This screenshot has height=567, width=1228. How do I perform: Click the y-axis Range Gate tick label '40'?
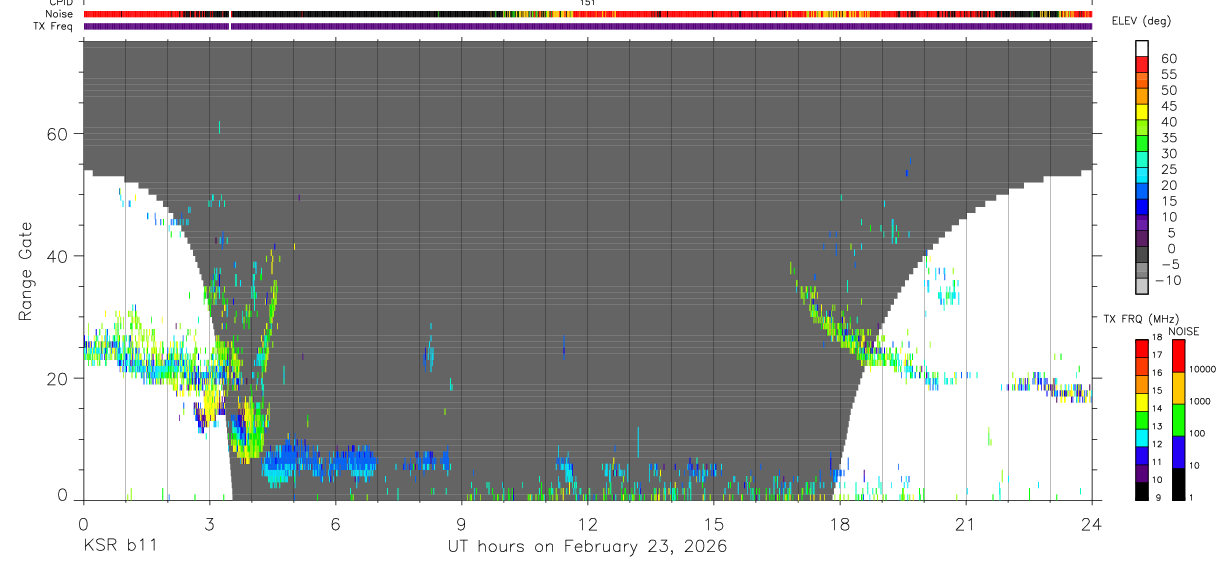click(59, 256)
